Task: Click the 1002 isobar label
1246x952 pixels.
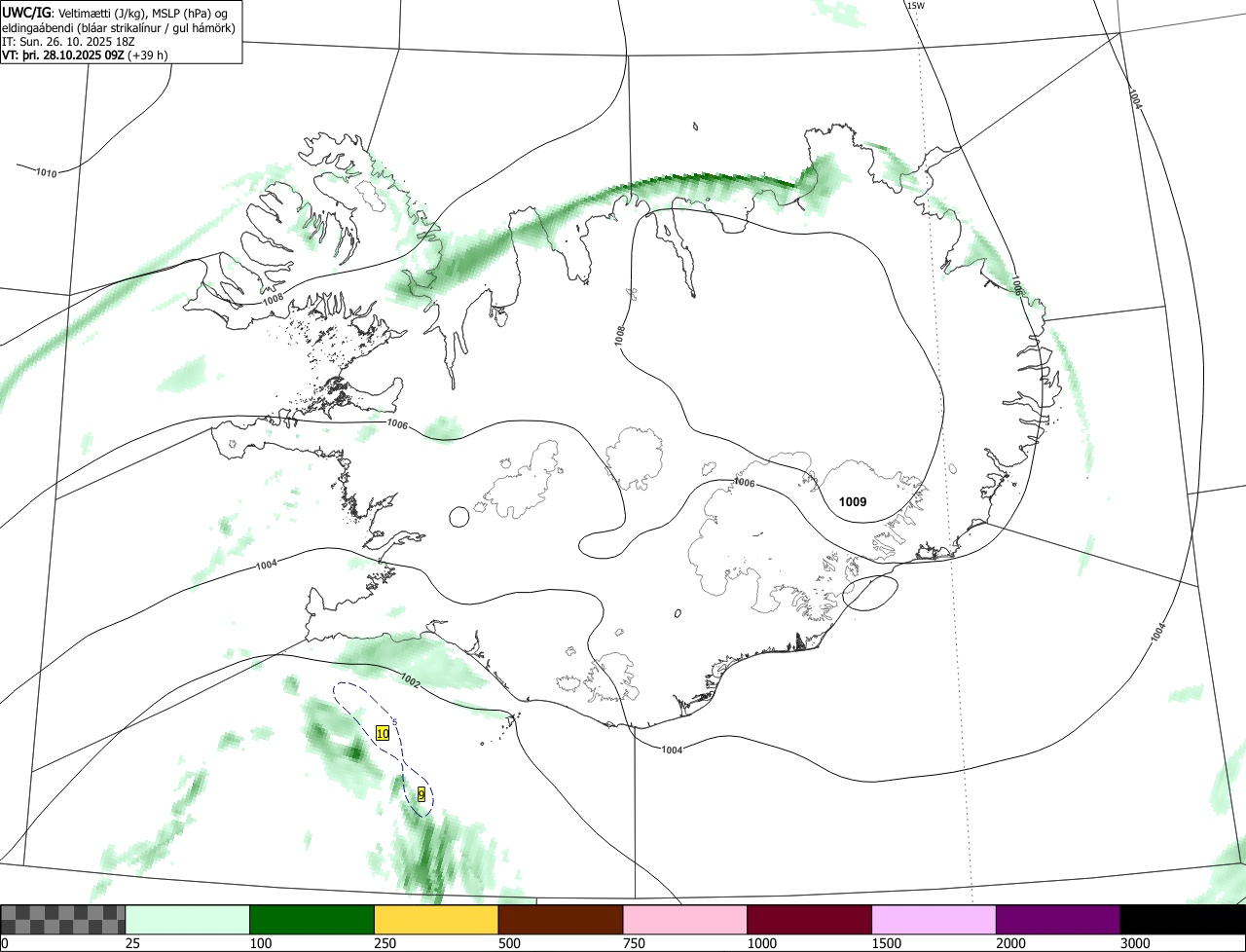Action: tap(410, 681)
